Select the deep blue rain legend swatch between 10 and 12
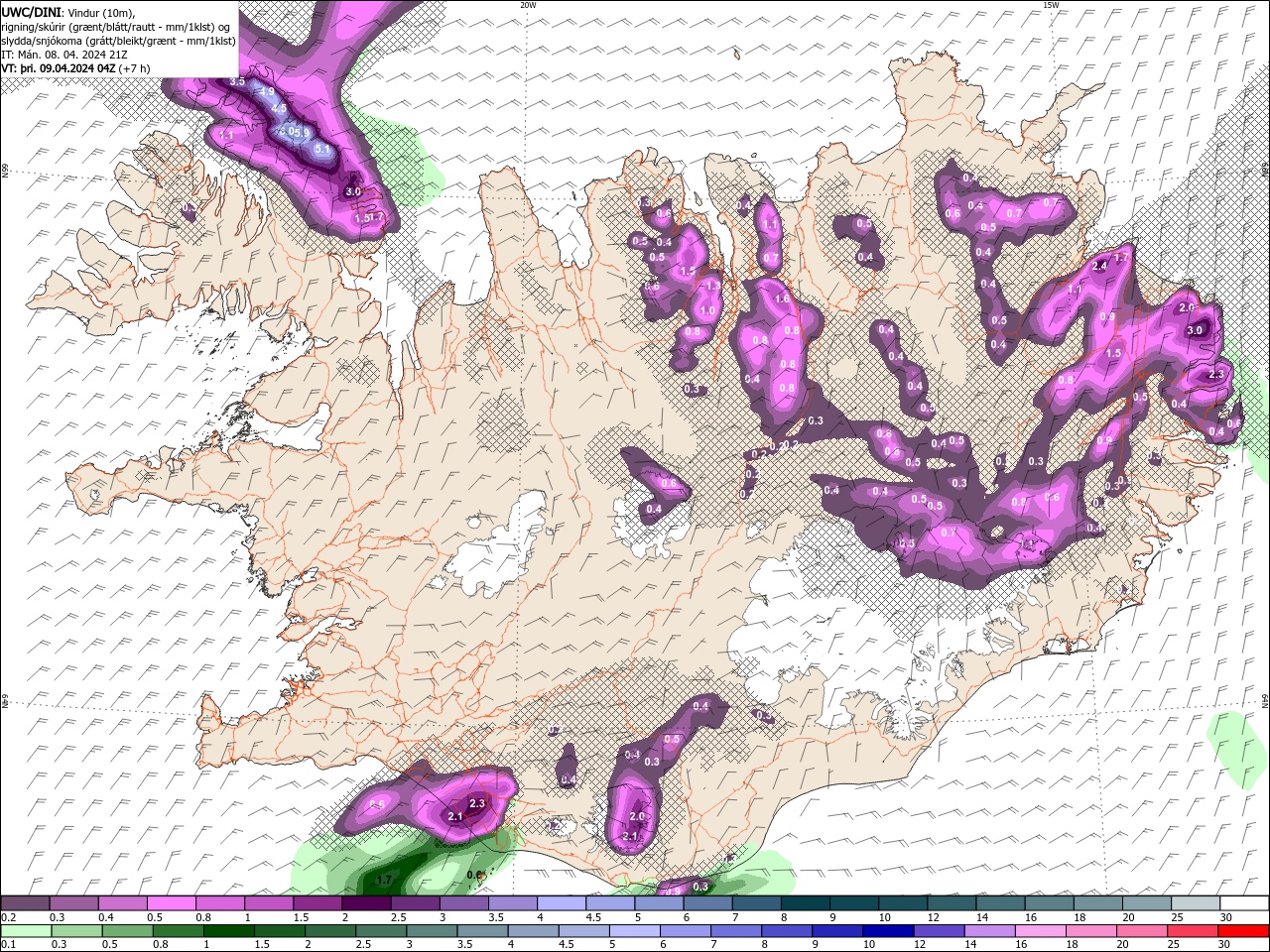 (887, 931)
